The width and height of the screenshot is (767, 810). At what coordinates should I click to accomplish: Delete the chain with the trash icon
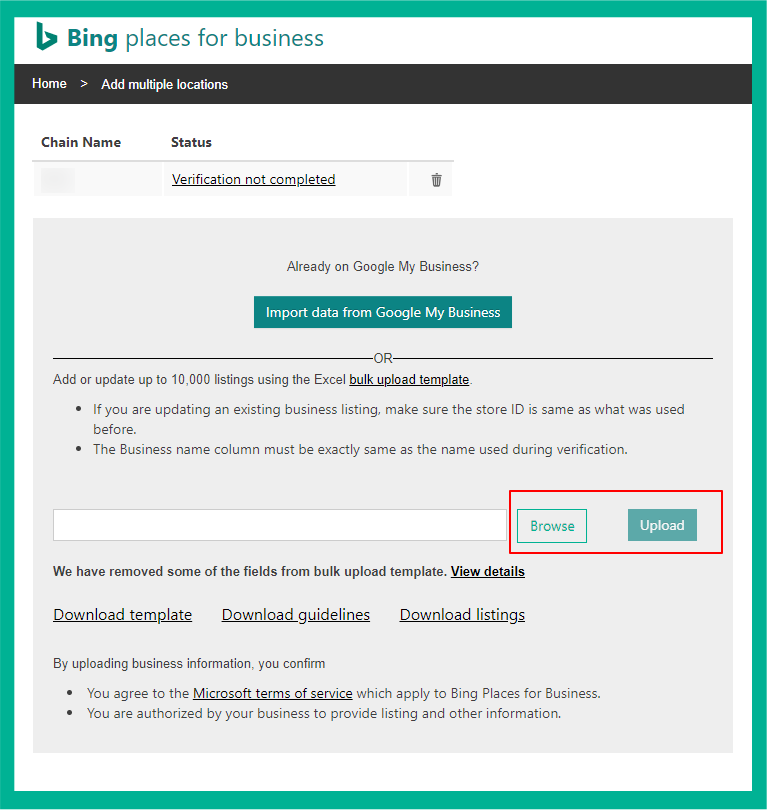coord(436,180)
